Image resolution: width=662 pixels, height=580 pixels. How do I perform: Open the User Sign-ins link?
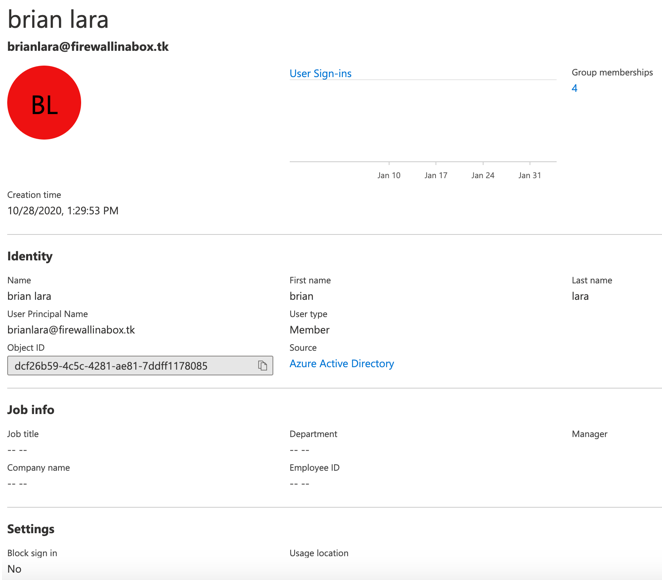coord(320,74)
